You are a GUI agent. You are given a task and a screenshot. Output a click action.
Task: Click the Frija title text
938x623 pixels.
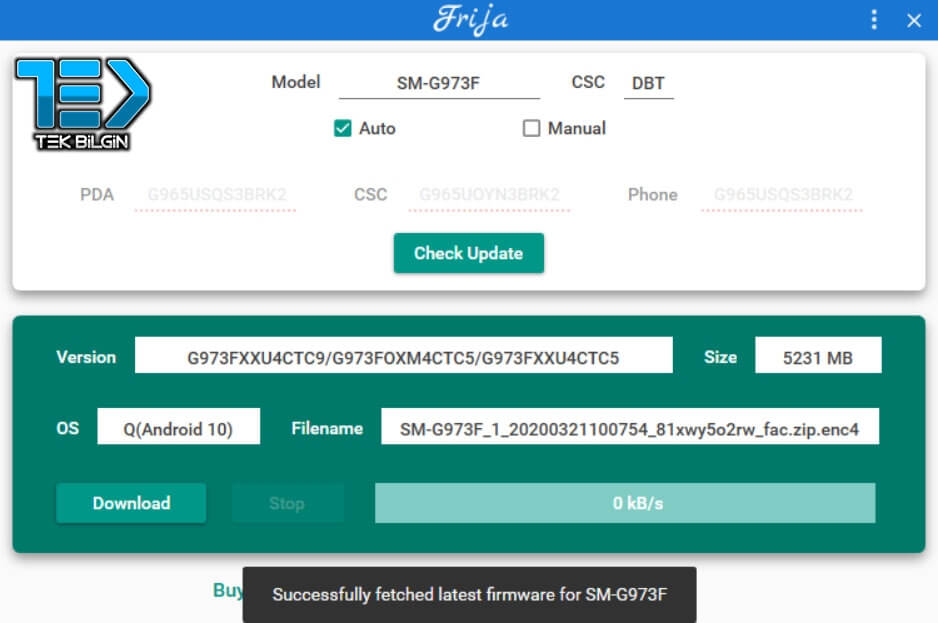click(x=471, y=20)
